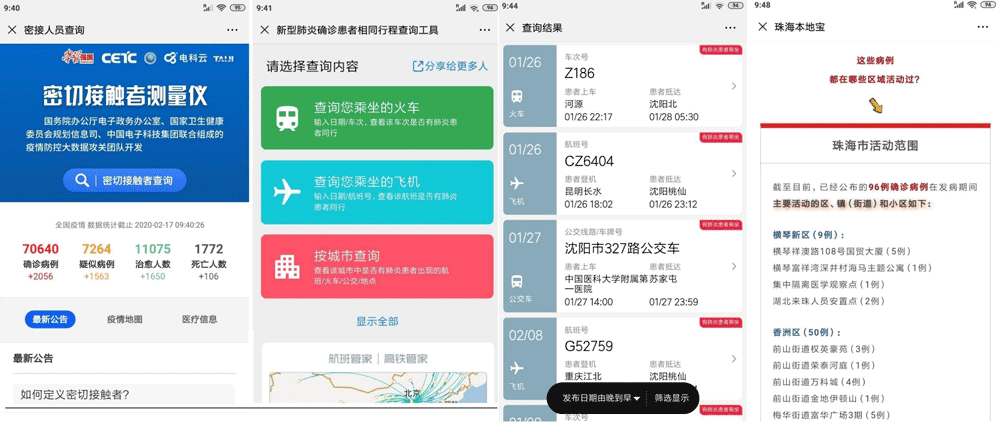Open three-dot menu on 同行程查询工具 screen
The height and width of the screenshot is (428, 1000).
coord(483,30)
